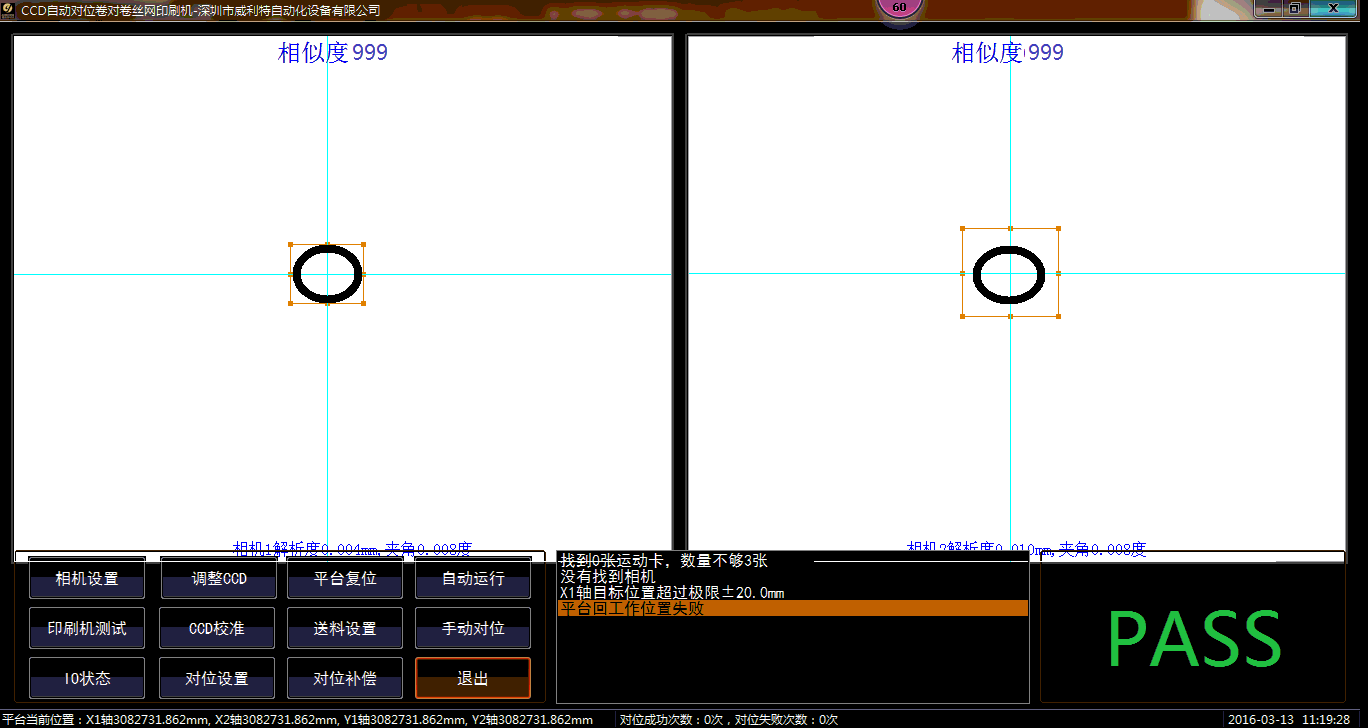This screenshot has height=728, width=1368.
Task: Click the 相机设置 camera settings button
Action: click(x=87, y=578)
